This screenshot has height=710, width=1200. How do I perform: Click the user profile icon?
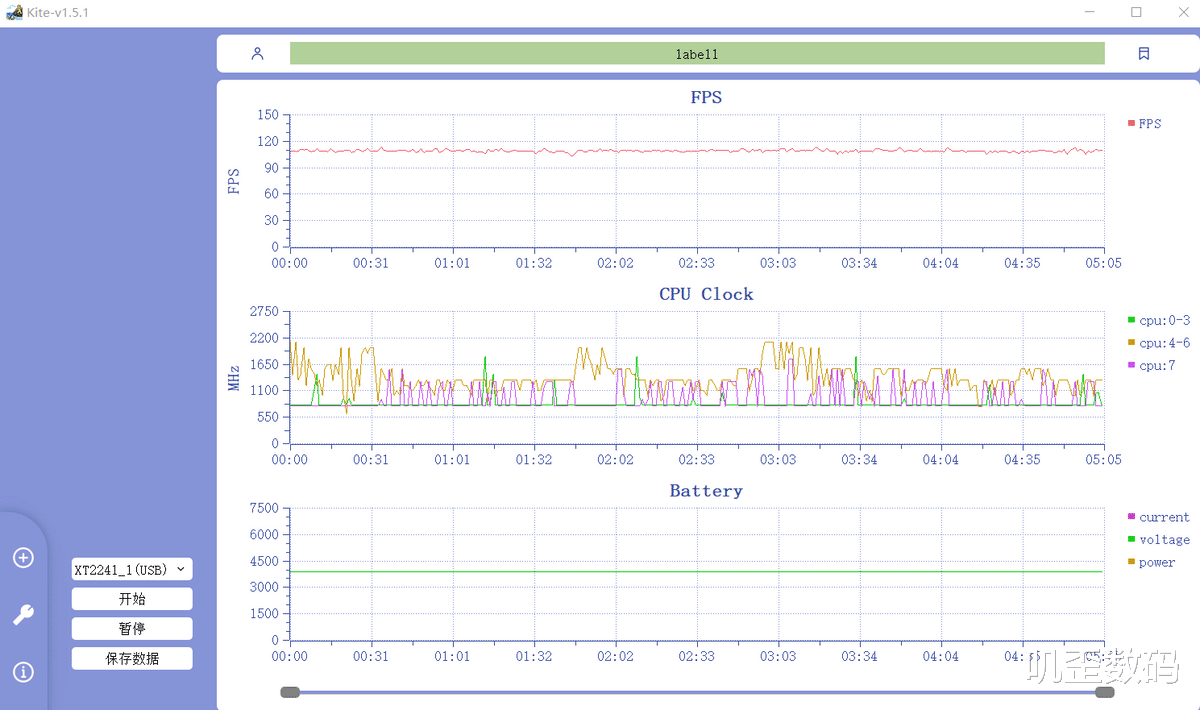click(257, 54)
